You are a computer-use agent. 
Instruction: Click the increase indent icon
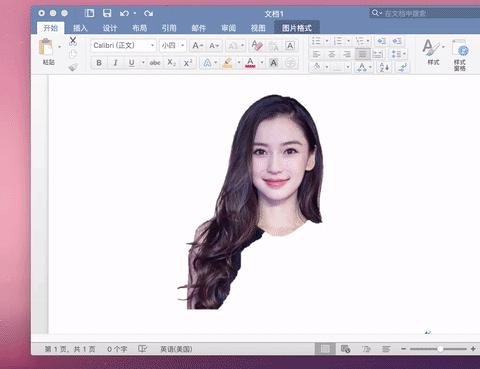coord(397,41)
